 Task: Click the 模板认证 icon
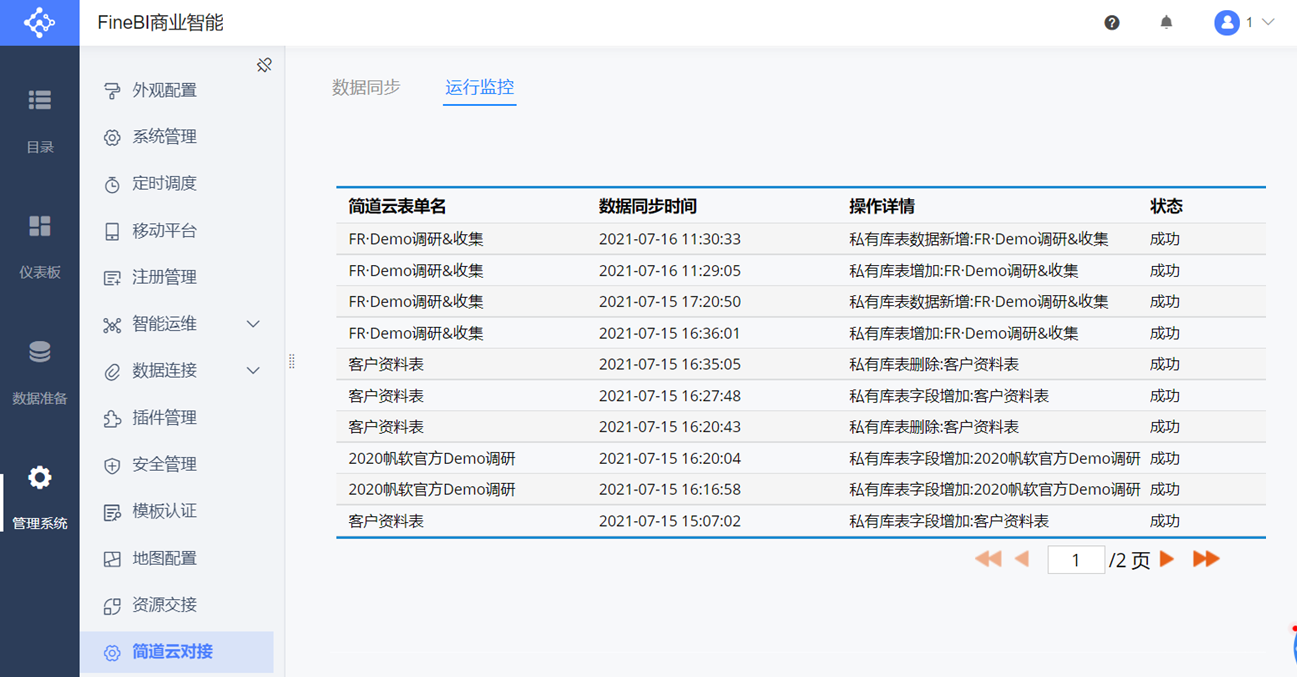click(112, 512)
